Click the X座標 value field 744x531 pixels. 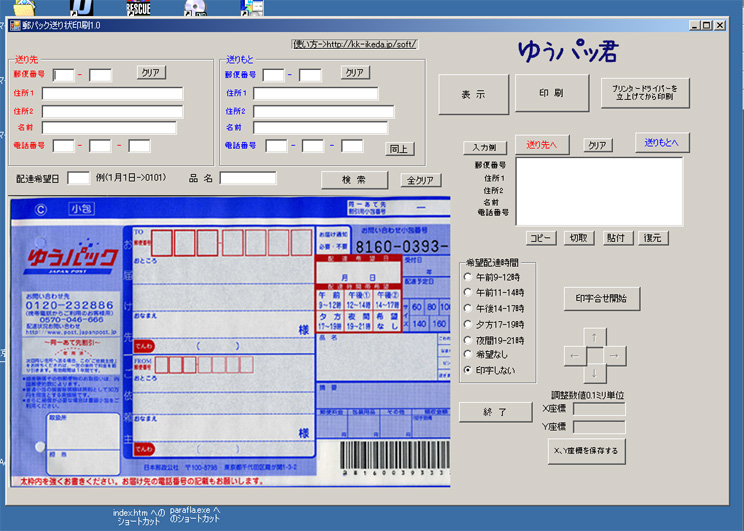(599, 409)
